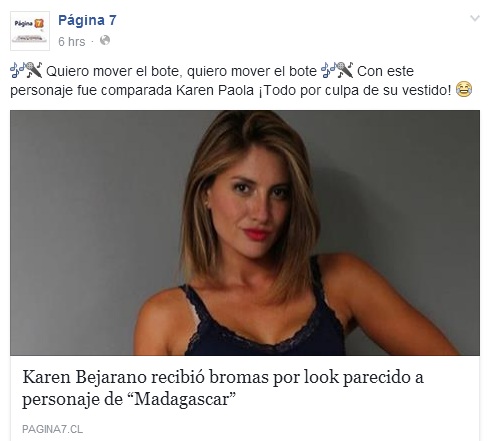491x441 pixels.
Task: Click the laughing crying emoji after "vestido!"
Action: 464,89
